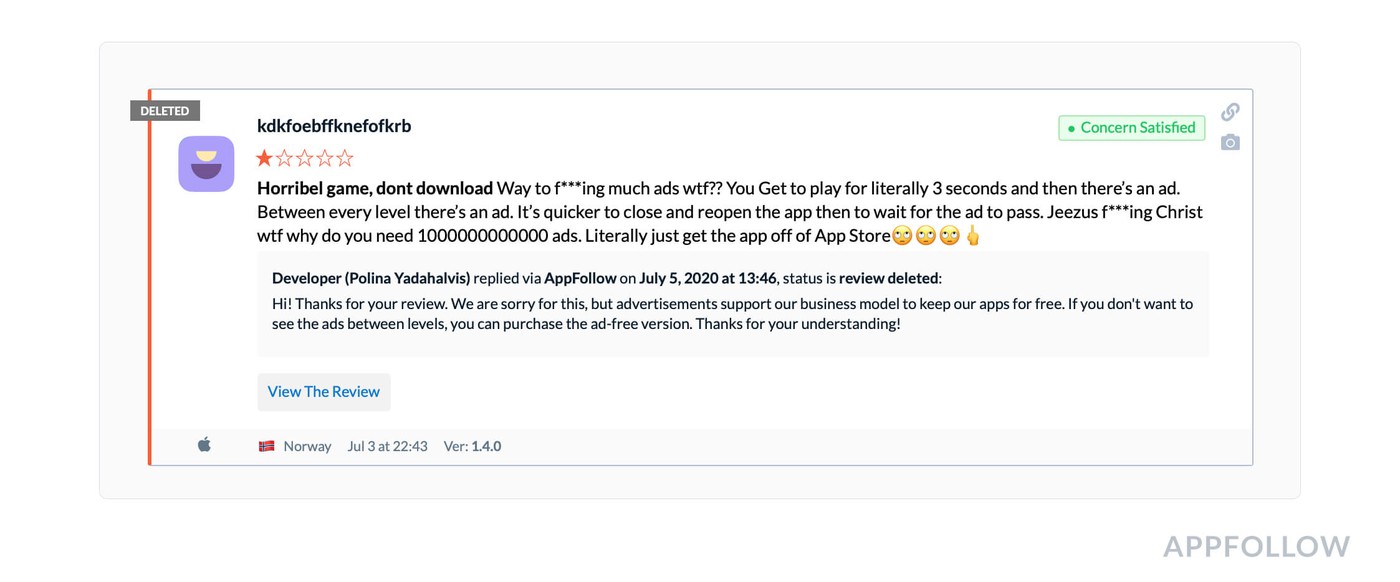Click the fifth empty rating star
Screen dimensions: 1400x582
pyautogui.click(x=345, y=158)
